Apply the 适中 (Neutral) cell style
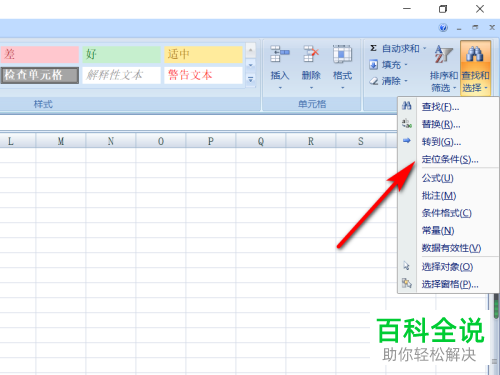The image size is (500, 375). (203, 54)
